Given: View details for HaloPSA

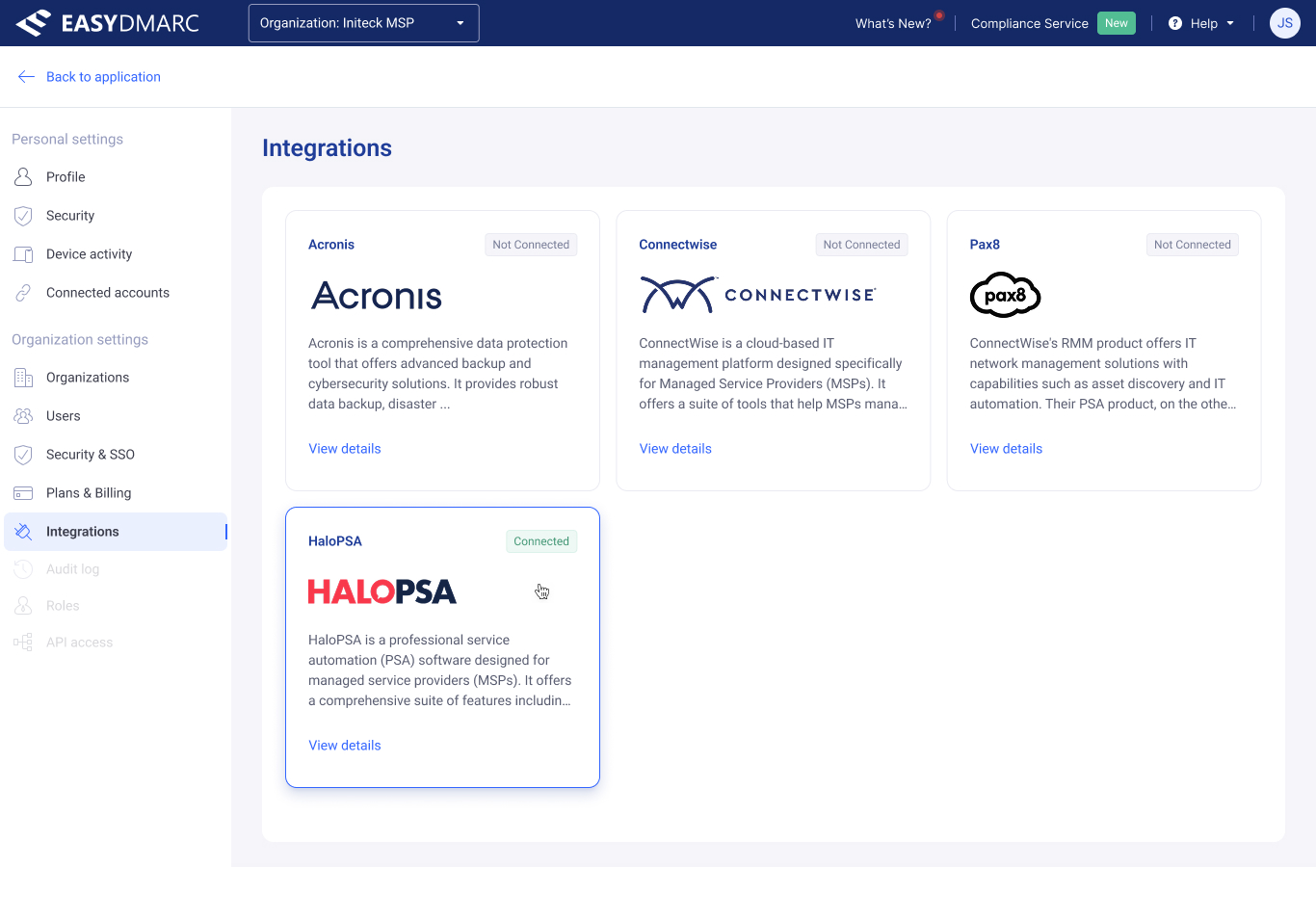Looking at the screenshot, I should (345, 746).
